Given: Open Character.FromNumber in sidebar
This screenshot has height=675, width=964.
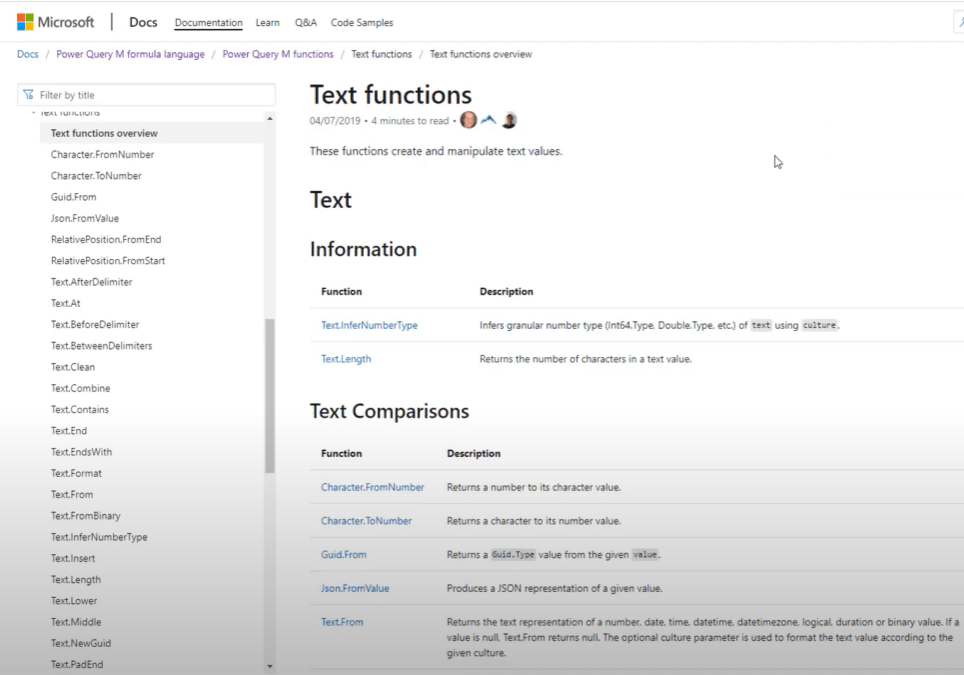Looking at the screenshot, I should pos(103,154).
